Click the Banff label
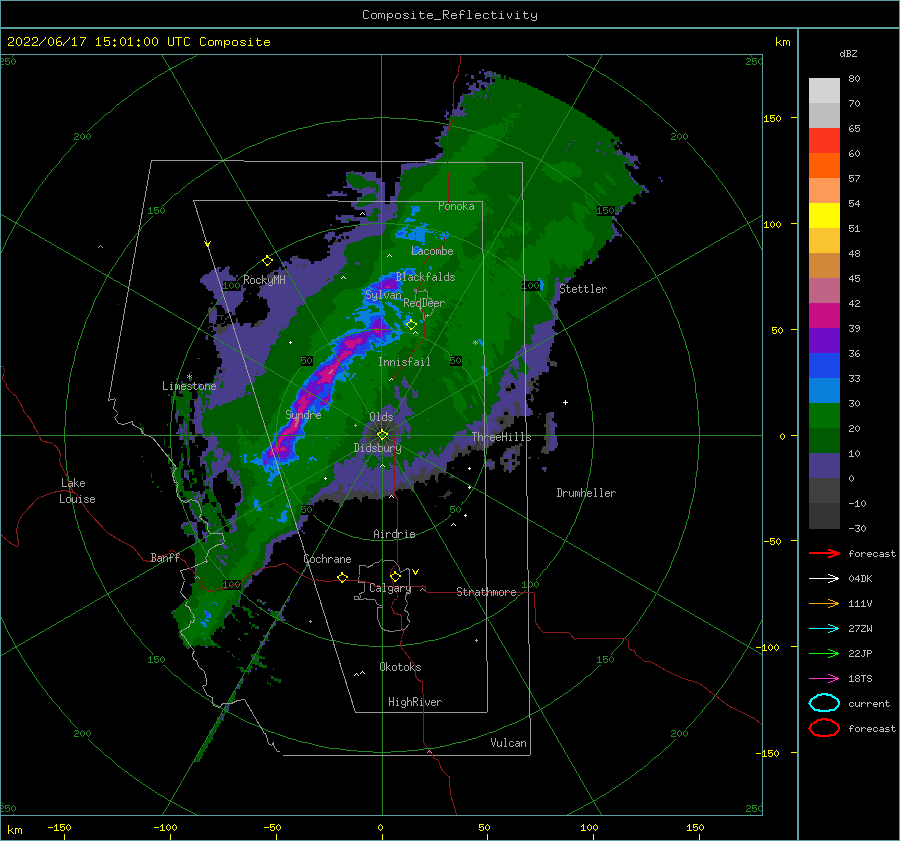The width and height of the screenshot is (900, 841). [165, 557]
